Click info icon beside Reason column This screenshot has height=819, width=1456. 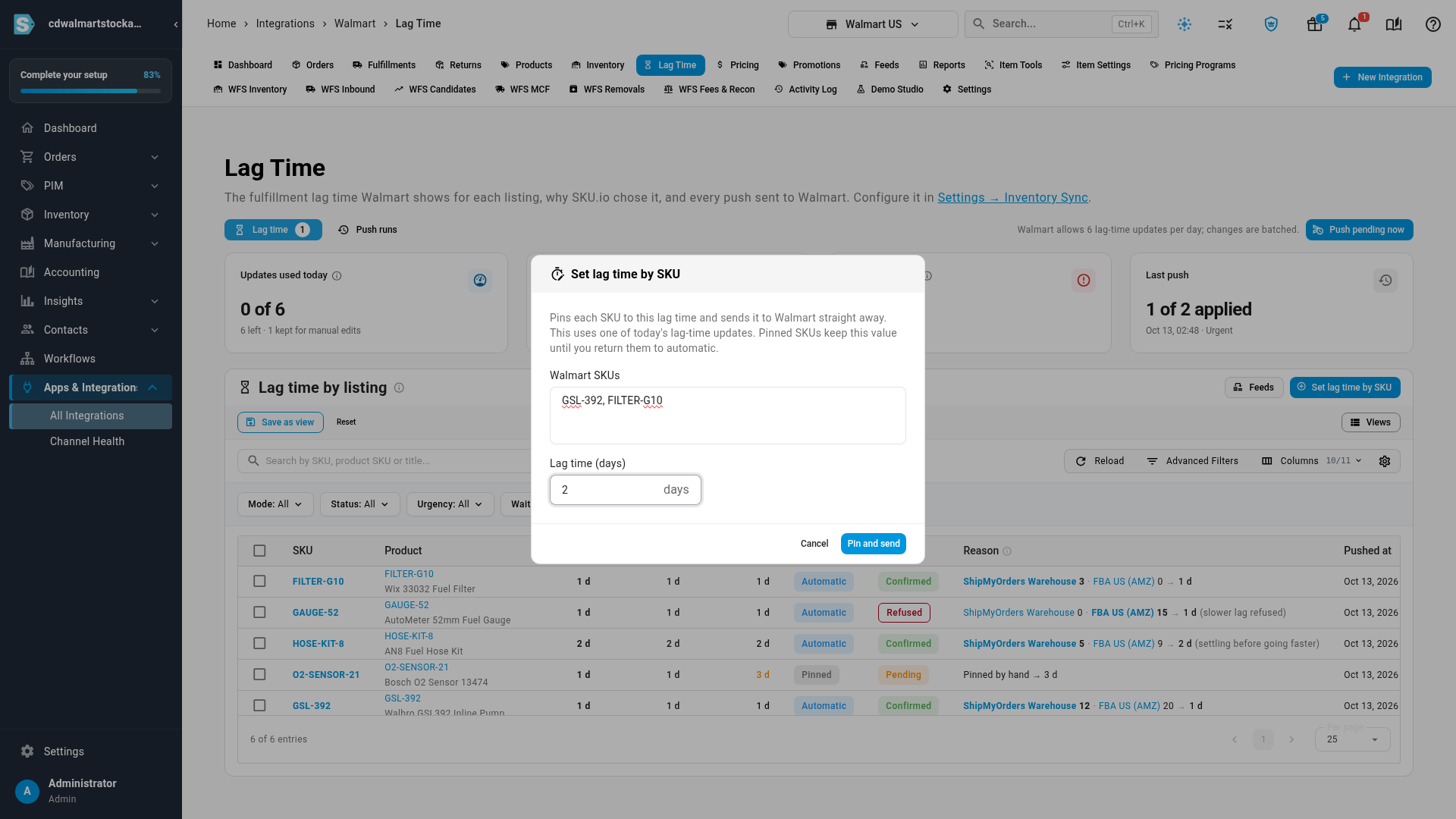point(1007,551)
